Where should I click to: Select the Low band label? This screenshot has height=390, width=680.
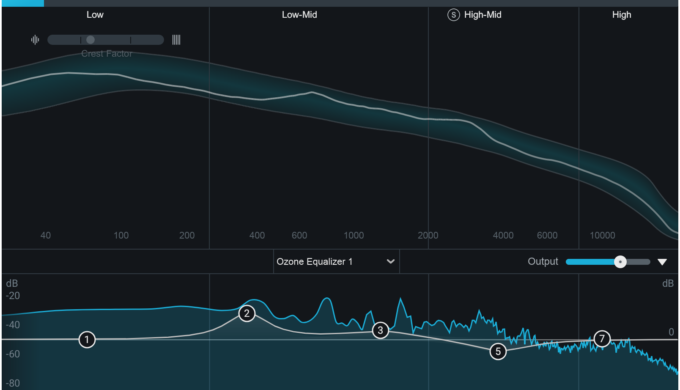coord(95,15)
